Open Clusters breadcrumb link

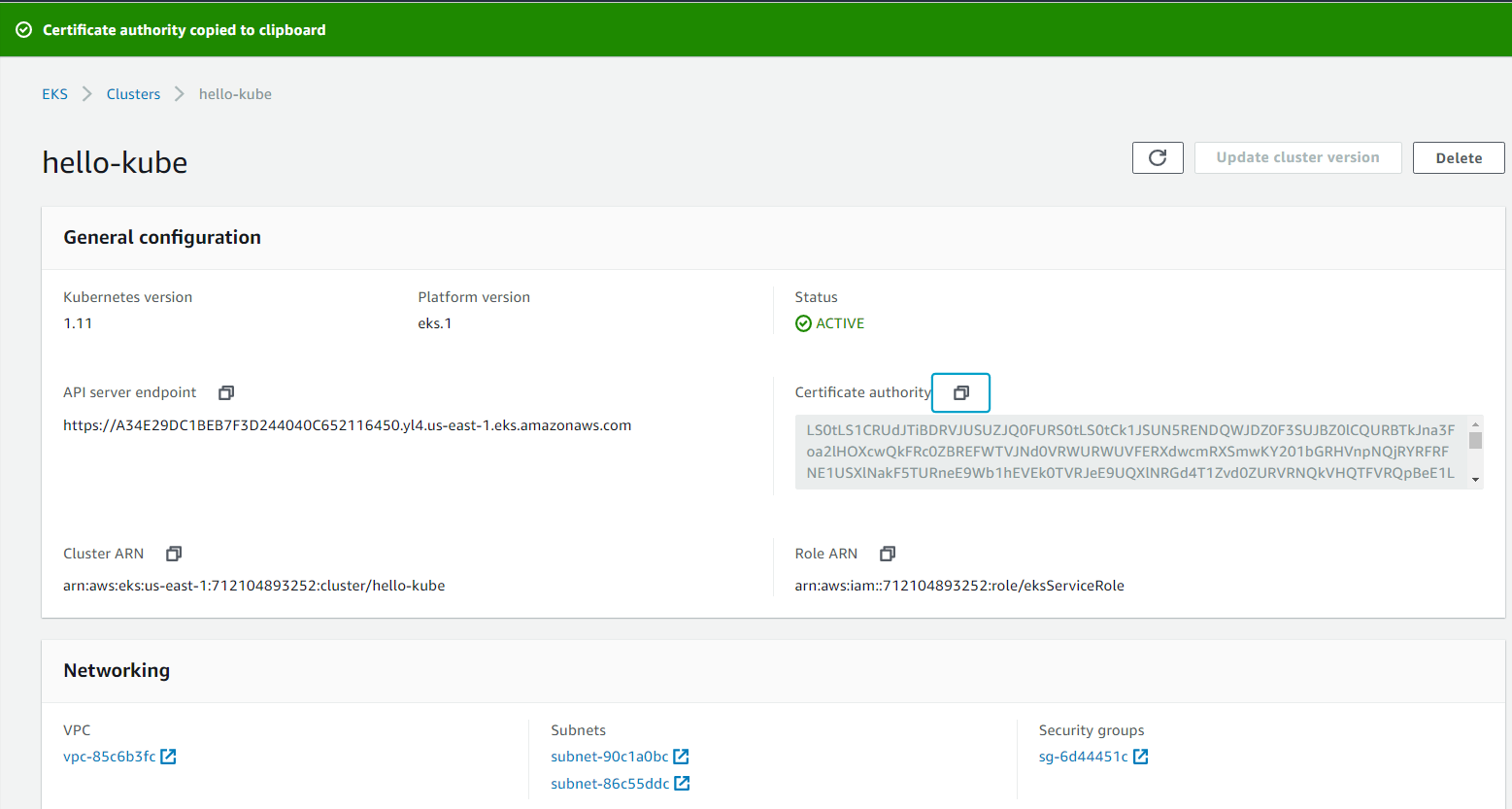pos(133,94)
